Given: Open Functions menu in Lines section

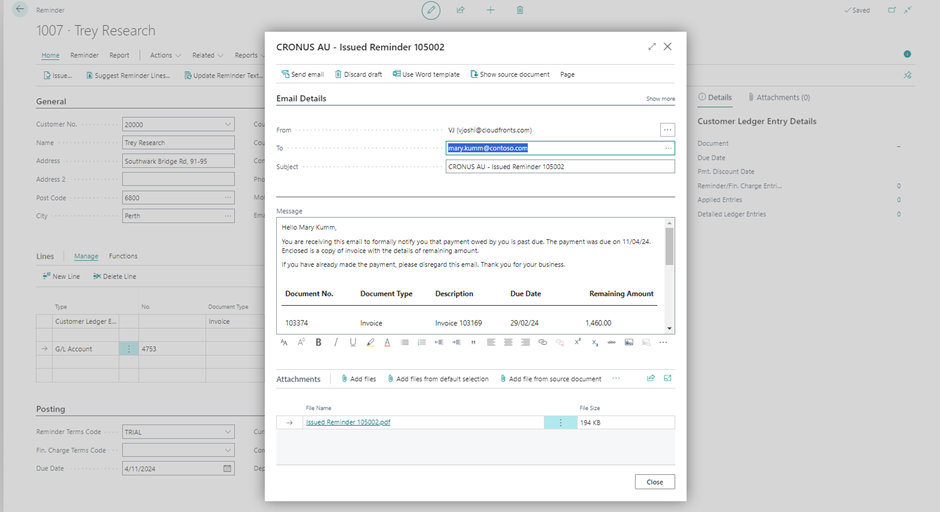Looking at the screenshot, I should (123, 256).
